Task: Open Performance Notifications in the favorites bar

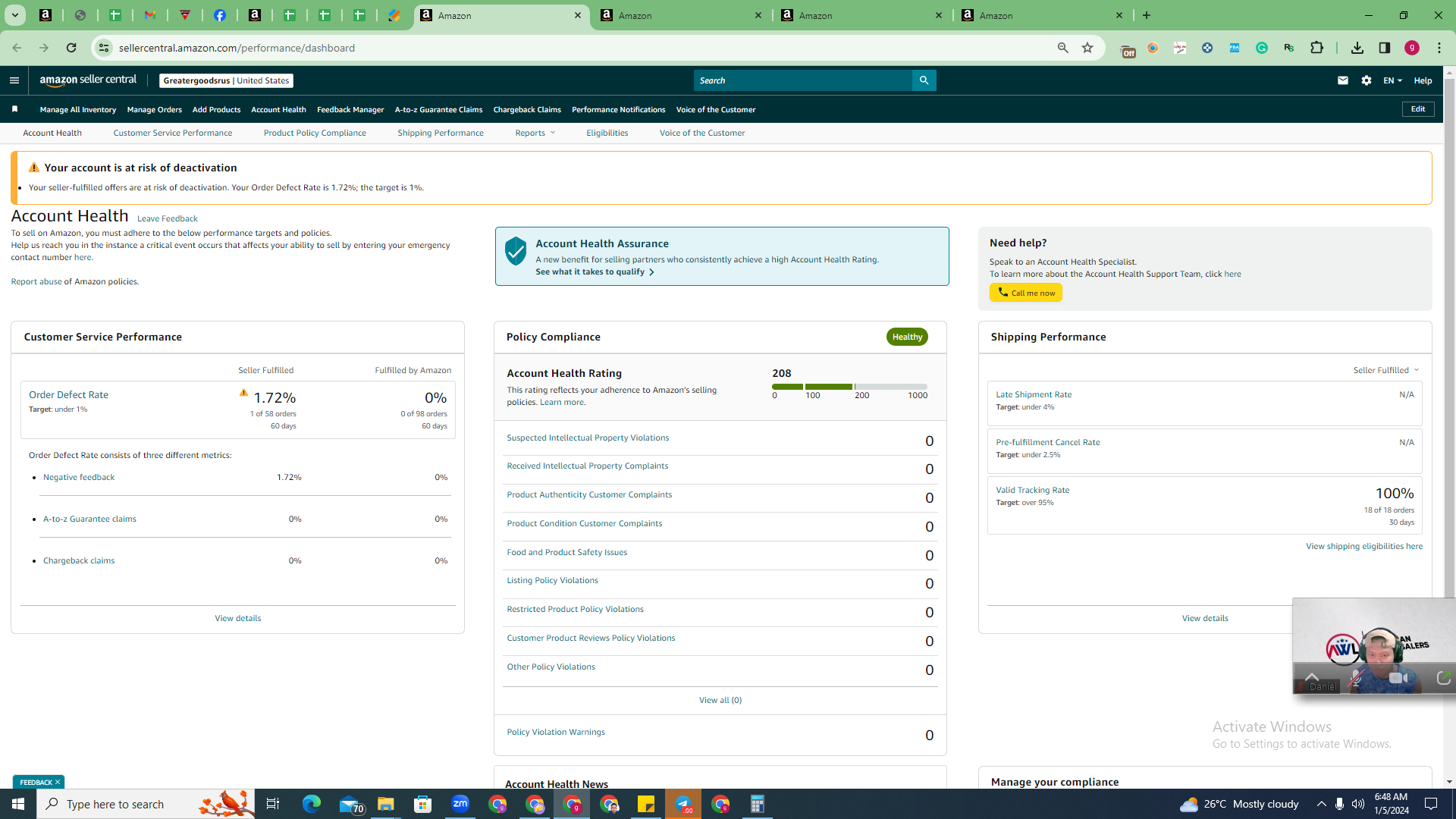Action: pos(619,110)
